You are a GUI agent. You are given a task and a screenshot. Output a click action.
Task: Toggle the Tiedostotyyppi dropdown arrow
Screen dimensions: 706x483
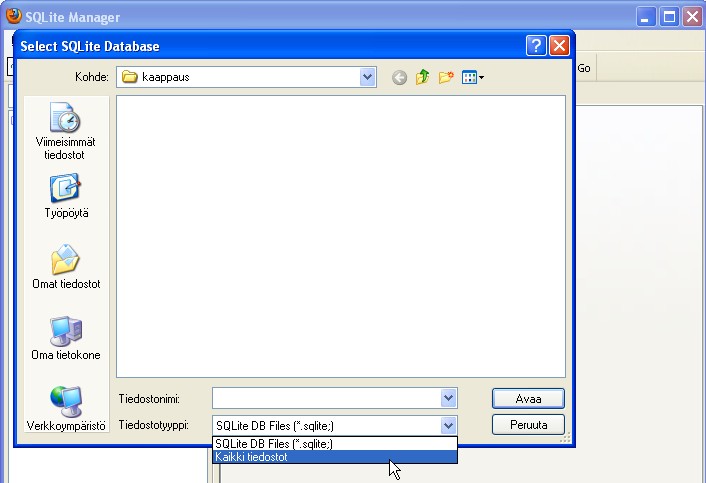coord(448,425)
